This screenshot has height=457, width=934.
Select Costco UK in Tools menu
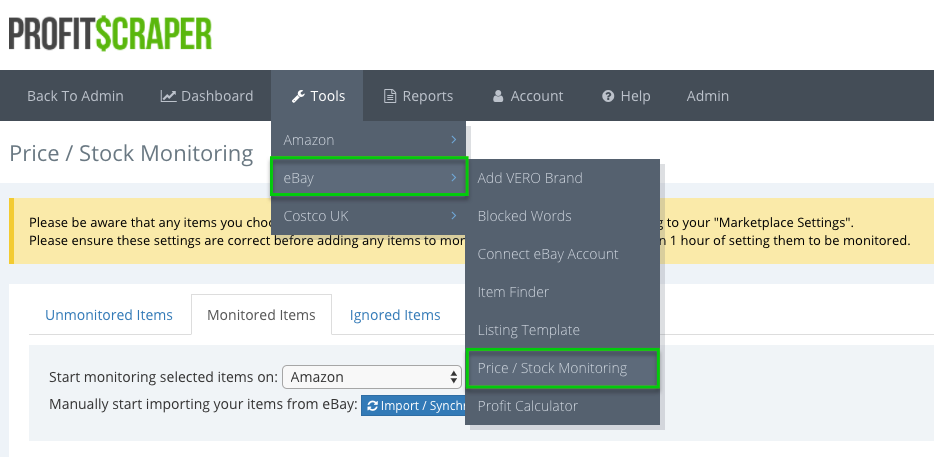pos(369,216)
